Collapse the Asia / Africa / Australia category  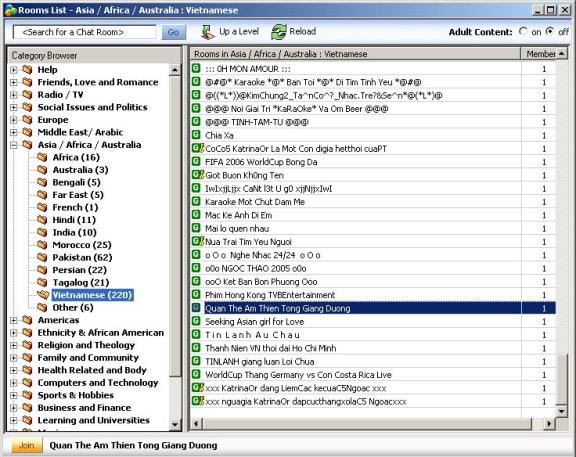pos(14,145)
